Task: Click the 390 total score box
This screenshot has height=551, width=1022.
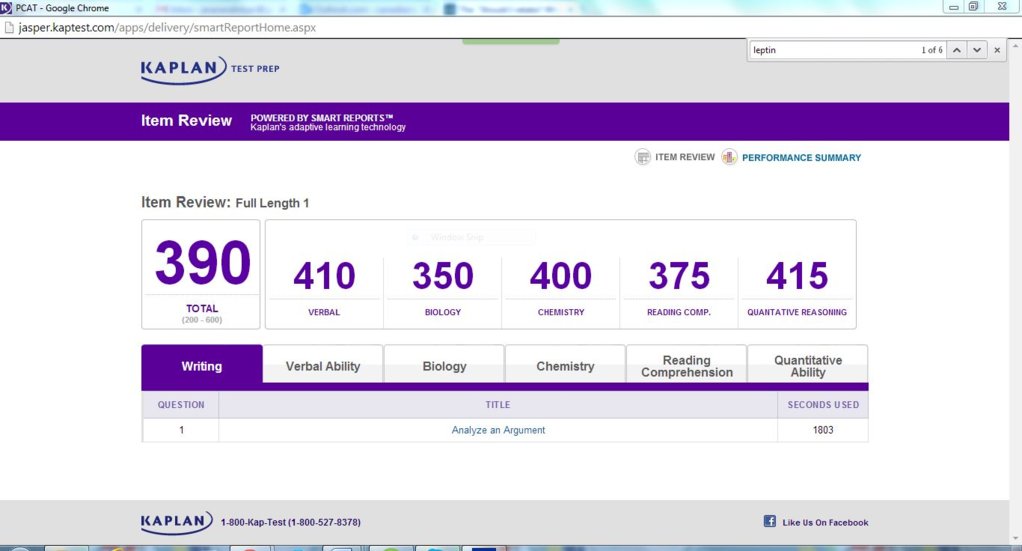Action: pyautogui.click(x=201, y=274)
